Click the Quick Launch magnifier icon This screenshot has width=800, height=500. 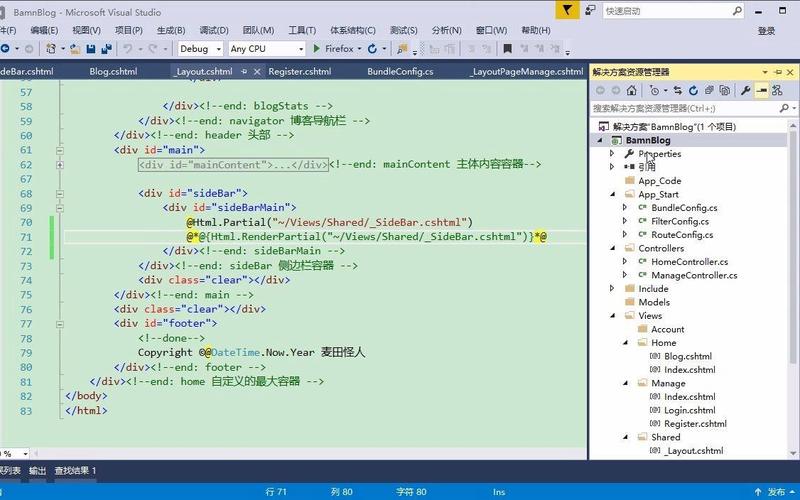pyautogui.click(x=737, y=11)
